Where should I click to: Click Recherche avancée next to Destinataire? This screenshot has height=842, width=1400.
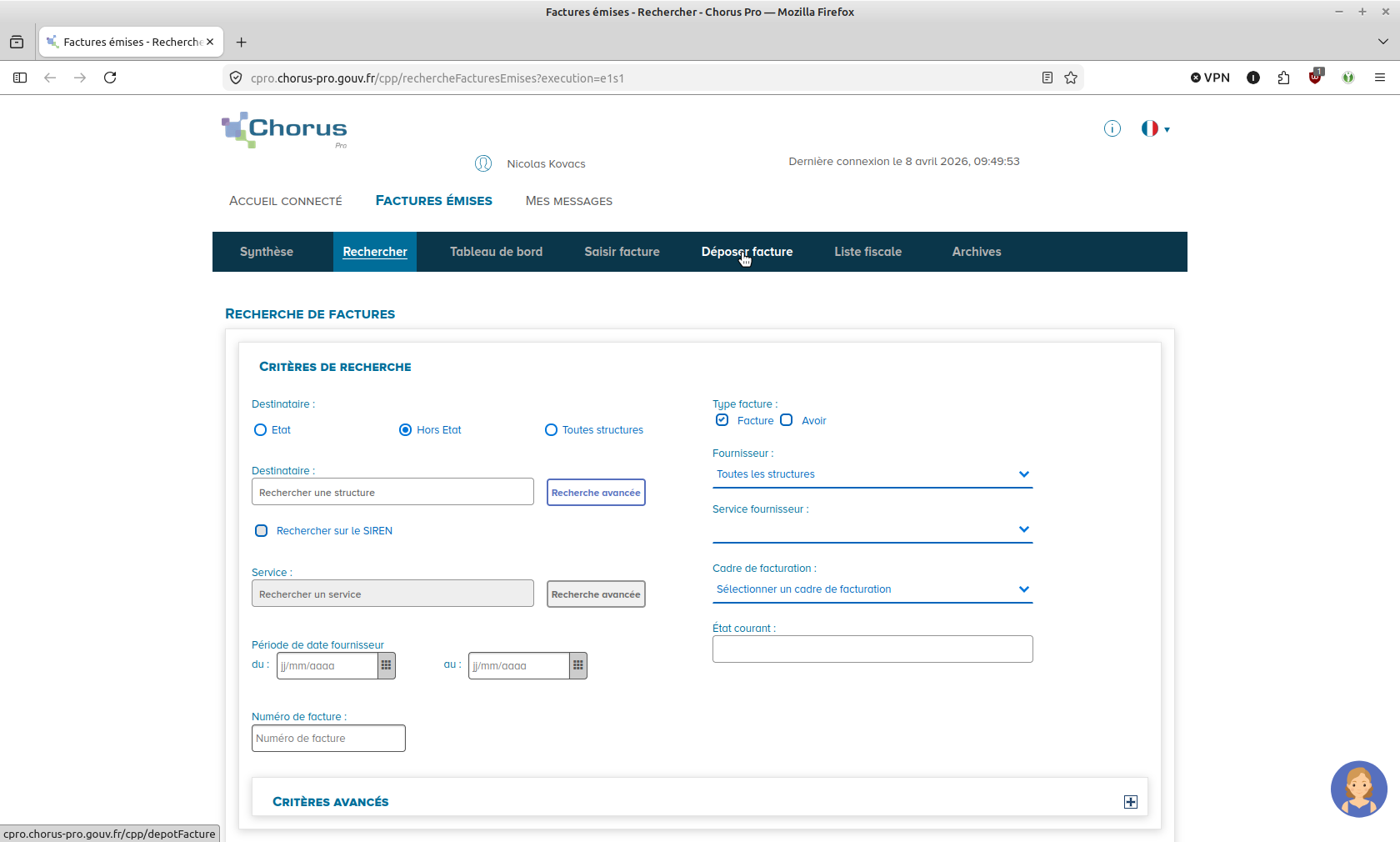[x=596, y=493]
